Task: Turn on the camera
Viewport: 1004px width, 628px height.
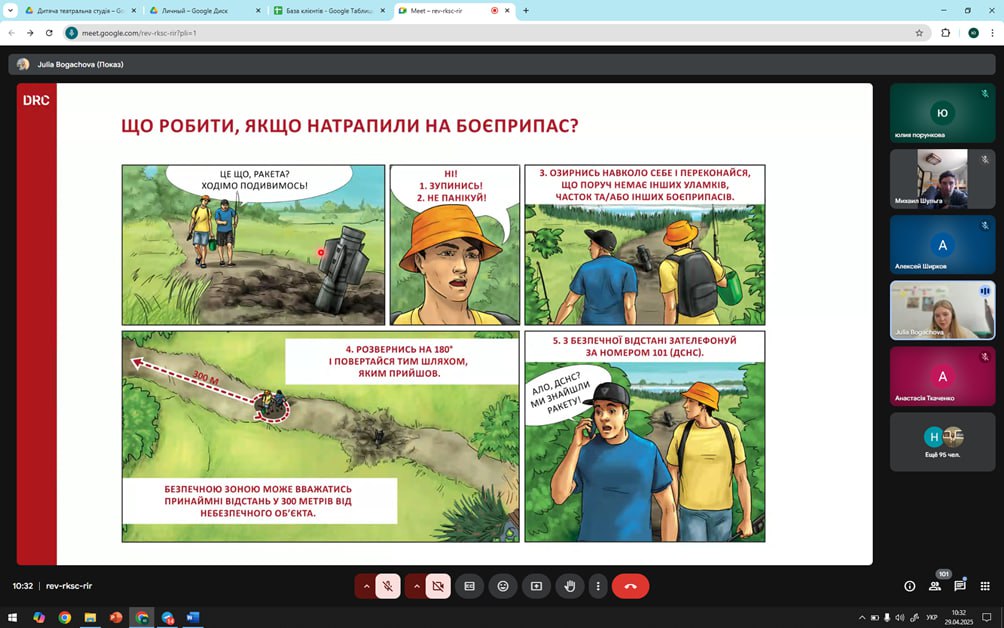Action: coord(438,586)
